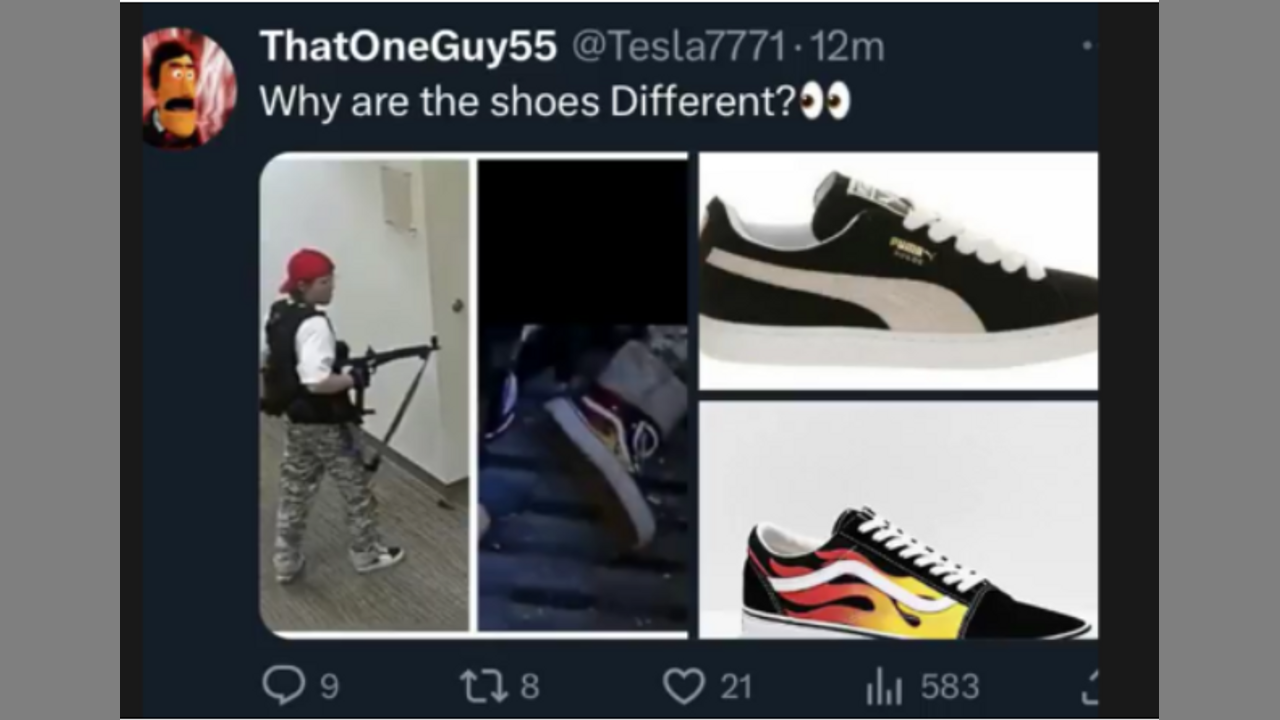Like the tweet with the heart icon
This screenshot has height=720, width=1280.
pos(685,686)
